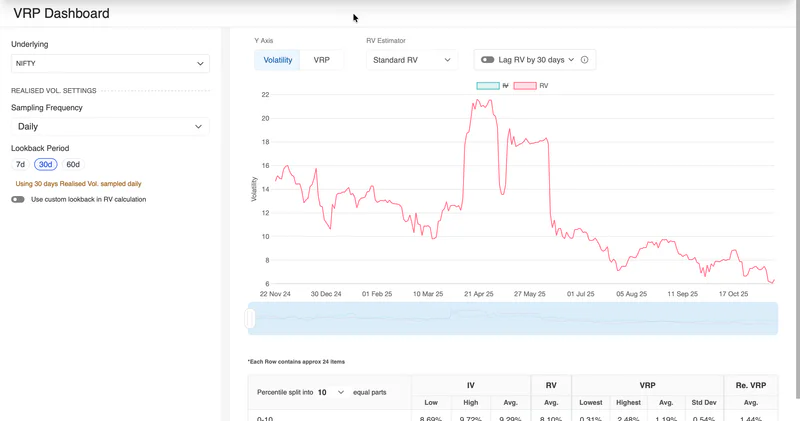Click the teal IV legend swatch
The width and height of the screenshot is (800, 421).
tap(488, 86)
